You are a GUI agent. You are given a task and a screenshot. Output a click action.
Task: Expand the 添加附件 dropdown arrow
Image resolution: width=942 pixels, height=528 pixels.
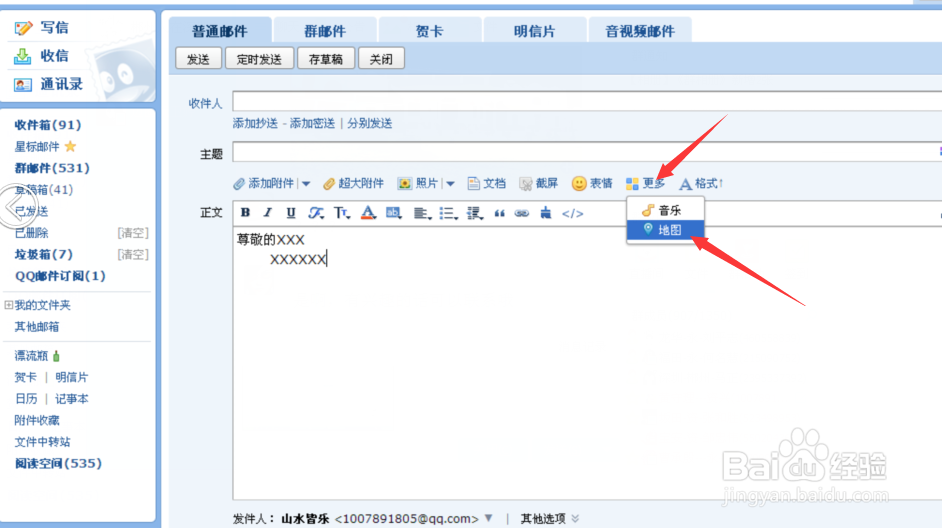pyautogui.click(x=306, y=184)
